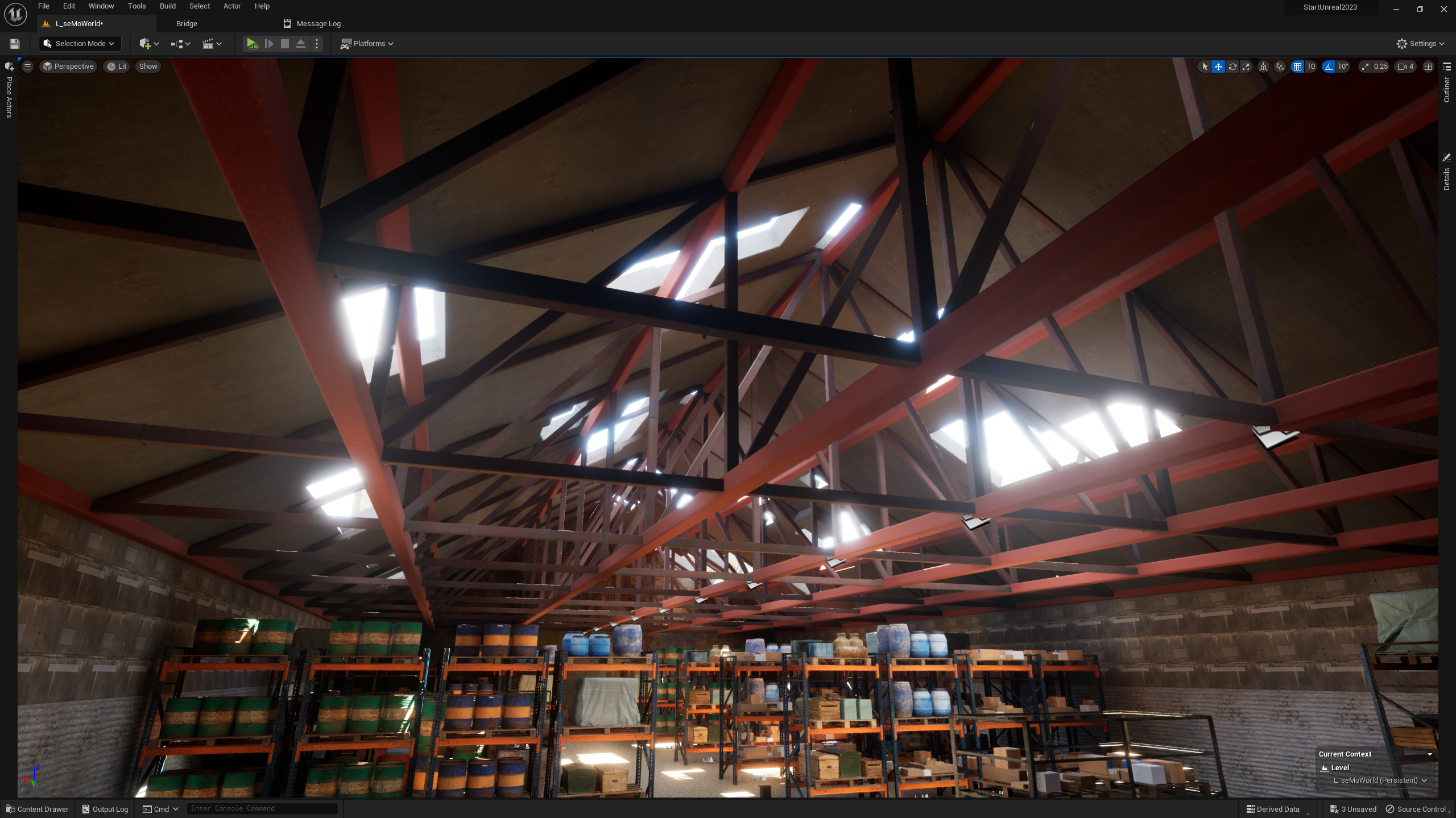Click the Output Log button
This screenshot has height=818, width=1456.
click(105, 809)
